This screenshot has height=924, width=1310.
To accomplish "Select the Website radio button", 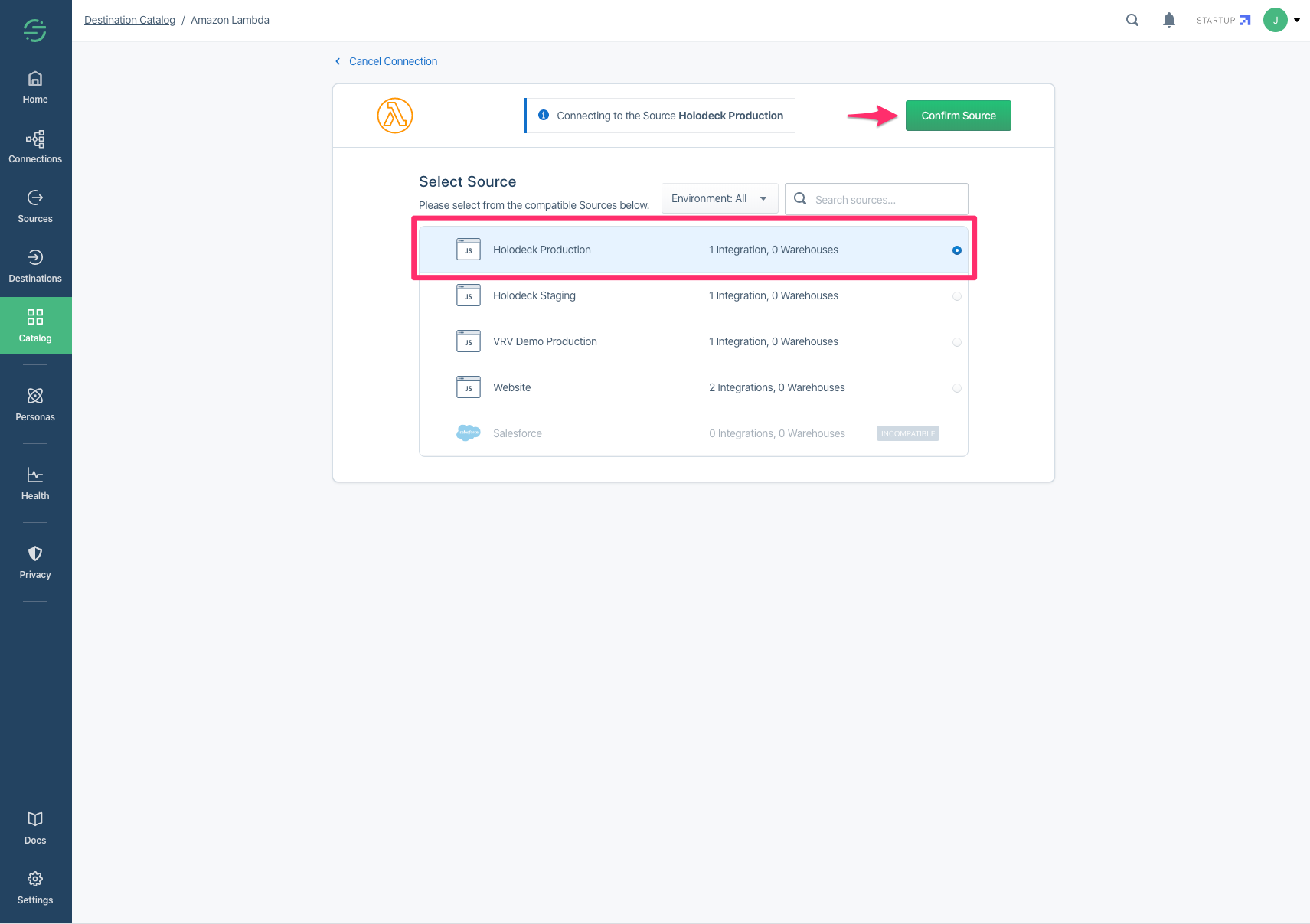I will coord(957,388).
